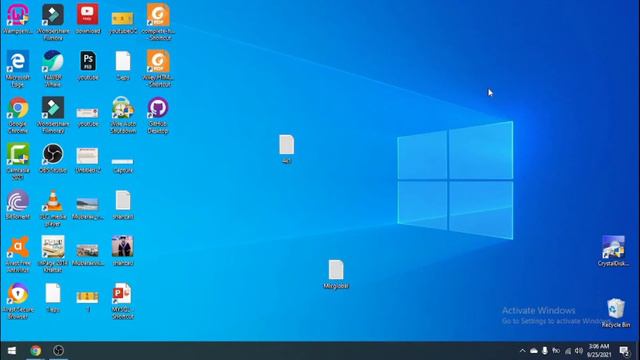Launch the Microsoft Edge desktop shortcut
Screen dimensions: 640x360
click(18, 69)
